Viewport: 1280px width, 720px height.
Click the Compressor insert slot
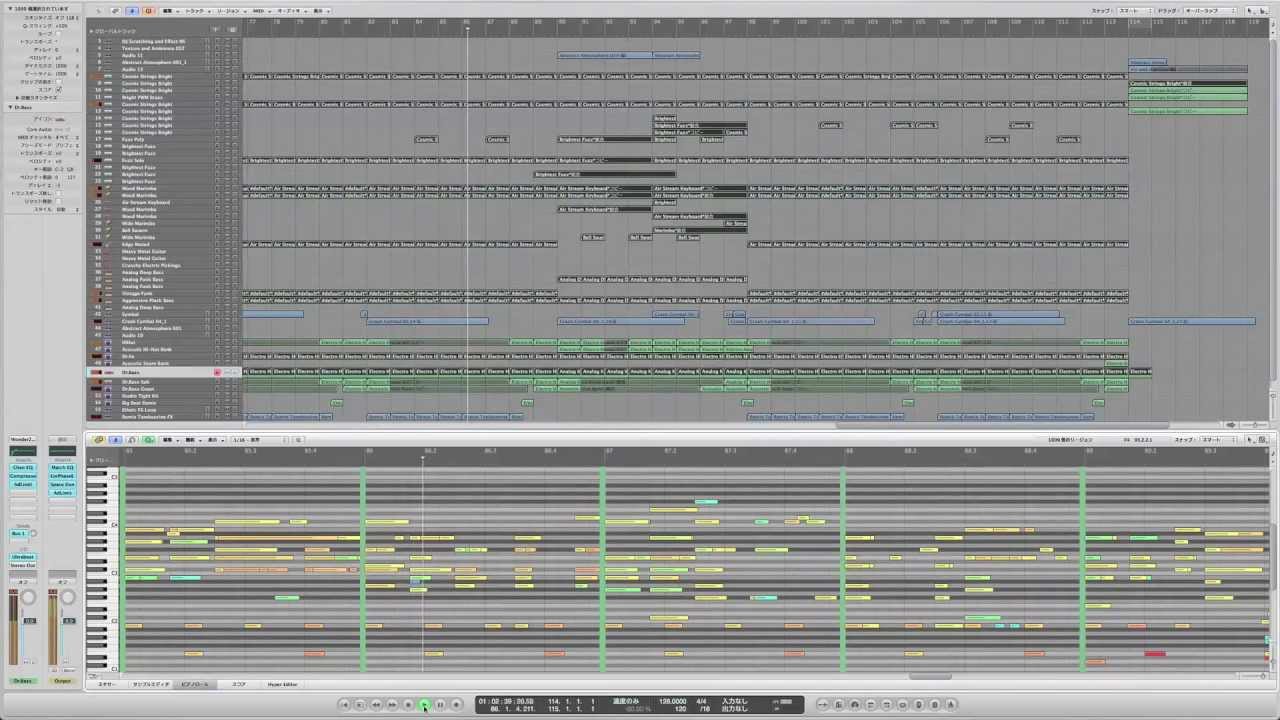(x=22, y=476)
